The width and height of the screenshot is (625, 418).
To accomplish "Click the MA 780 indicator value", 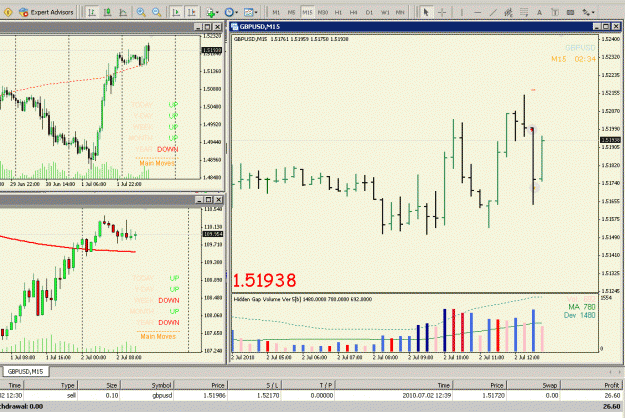I will 582,307.
